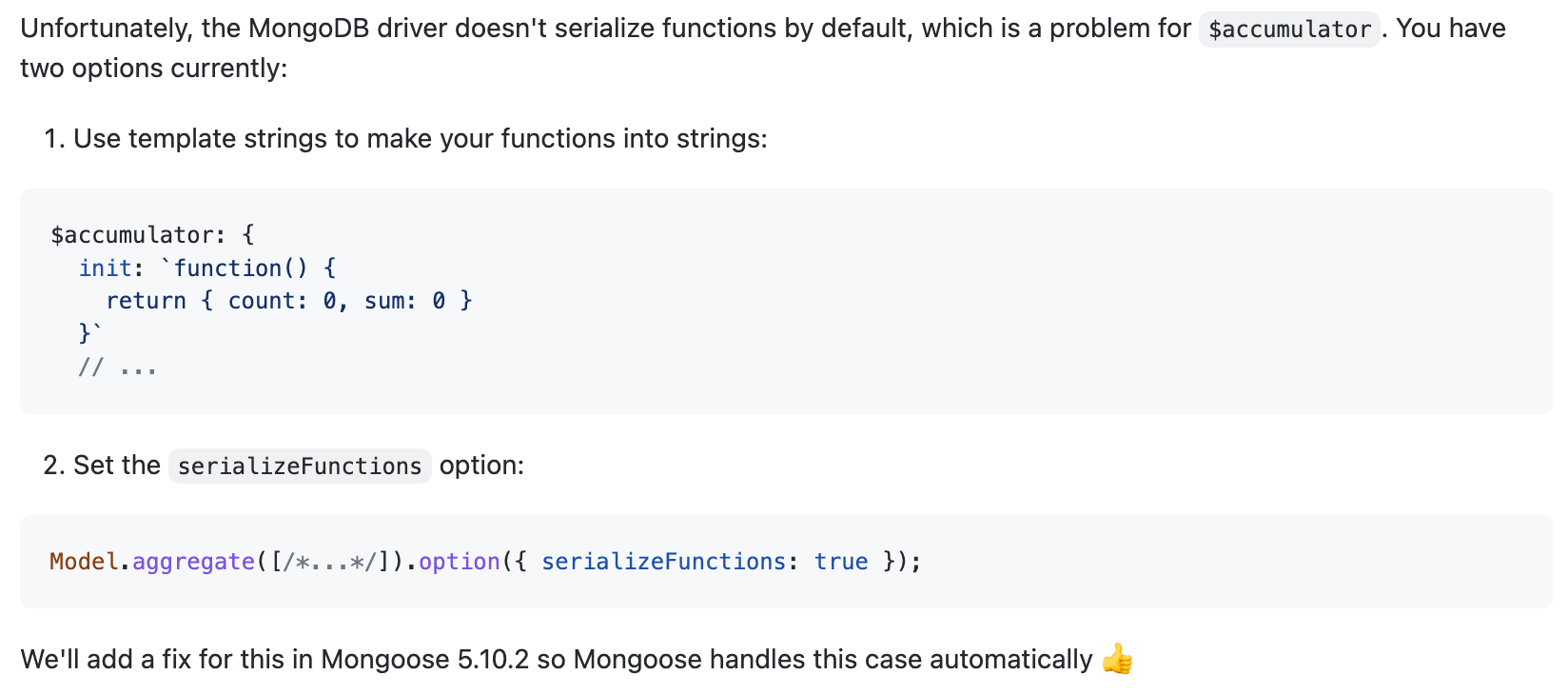The height and width of the screenshot is (695, 1568).
Task: Click the word Model in code
Action: tap(84, 562)
